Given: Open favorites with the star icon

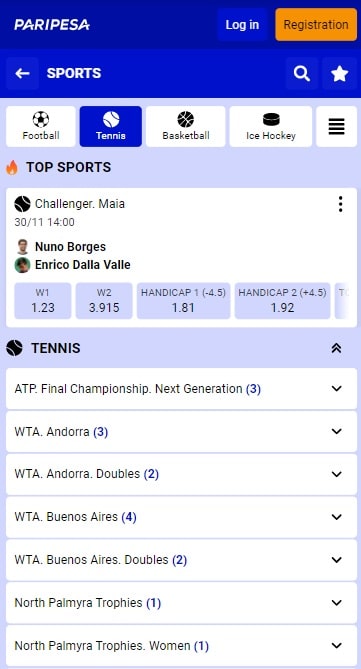Looking at the screenshot, I should 340,73.
